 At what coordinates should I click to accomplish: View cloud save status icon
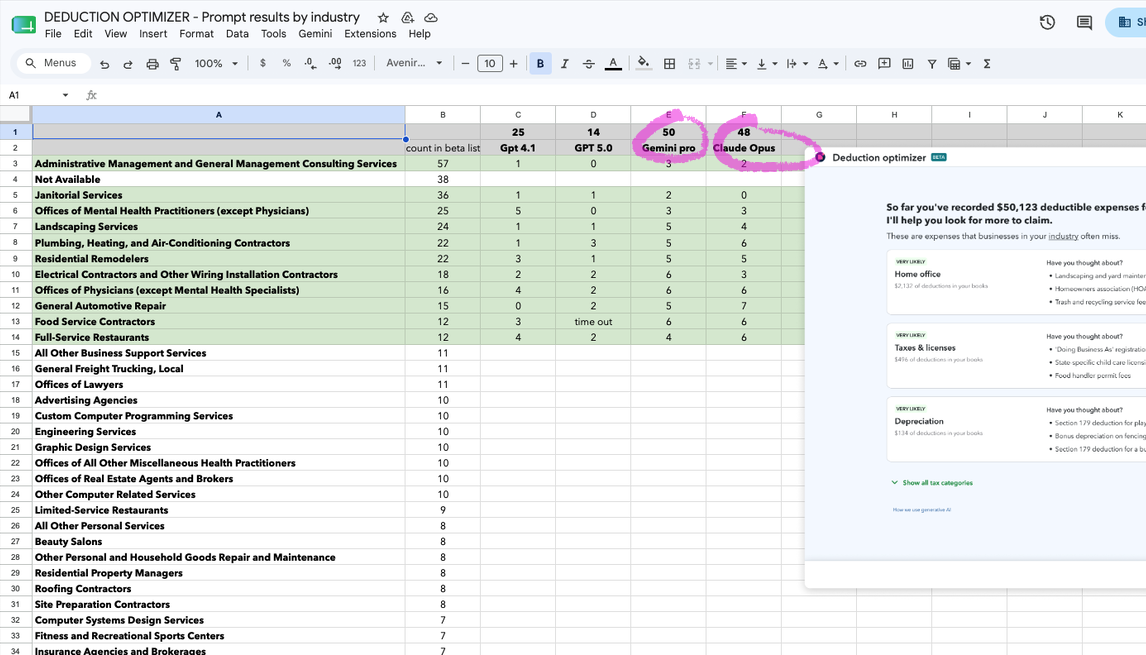click(431, 18)
